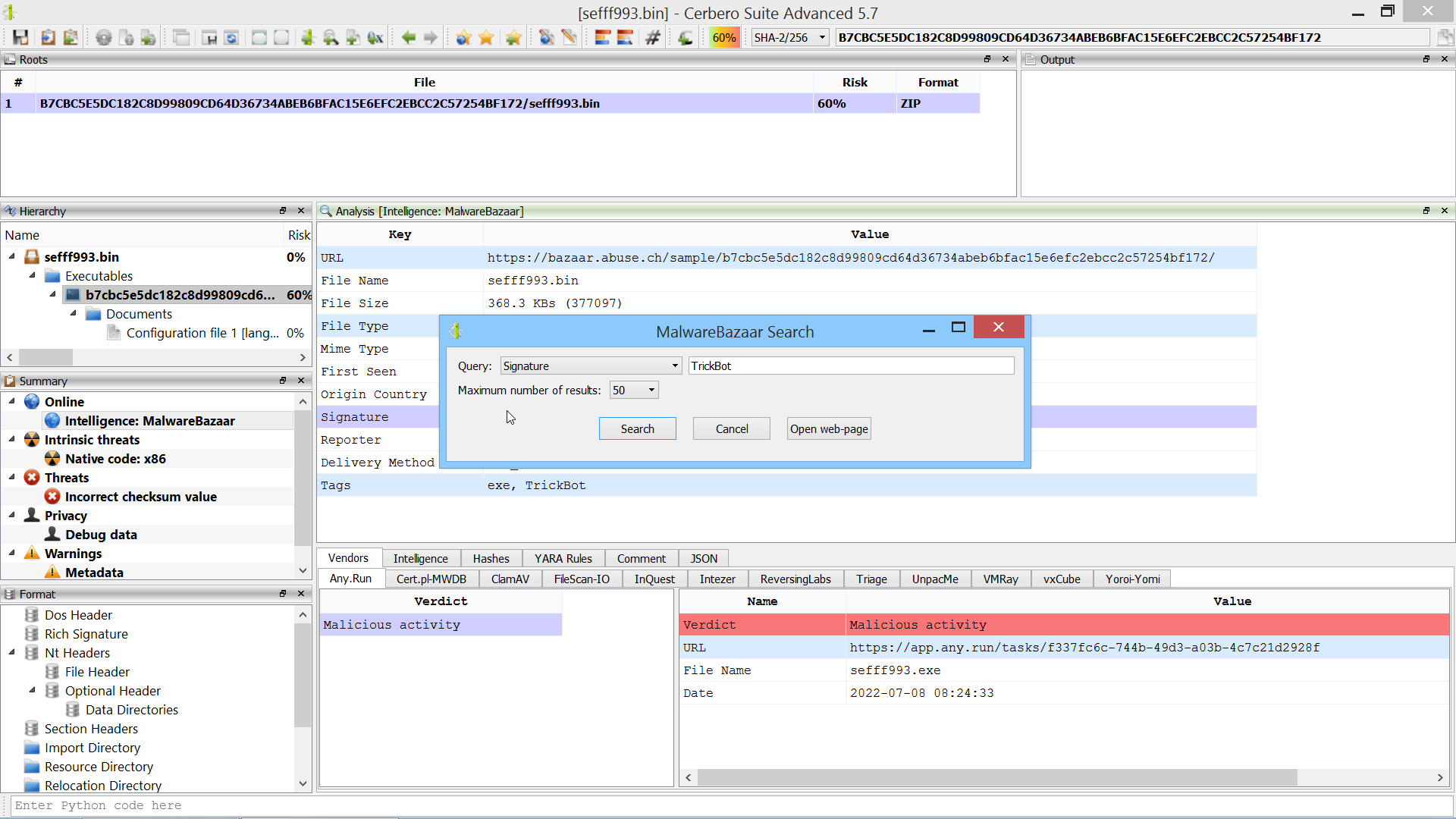Click the Risk column header in Roots
The width and height of the screenshot is (1456, 819).
(855, 82)
